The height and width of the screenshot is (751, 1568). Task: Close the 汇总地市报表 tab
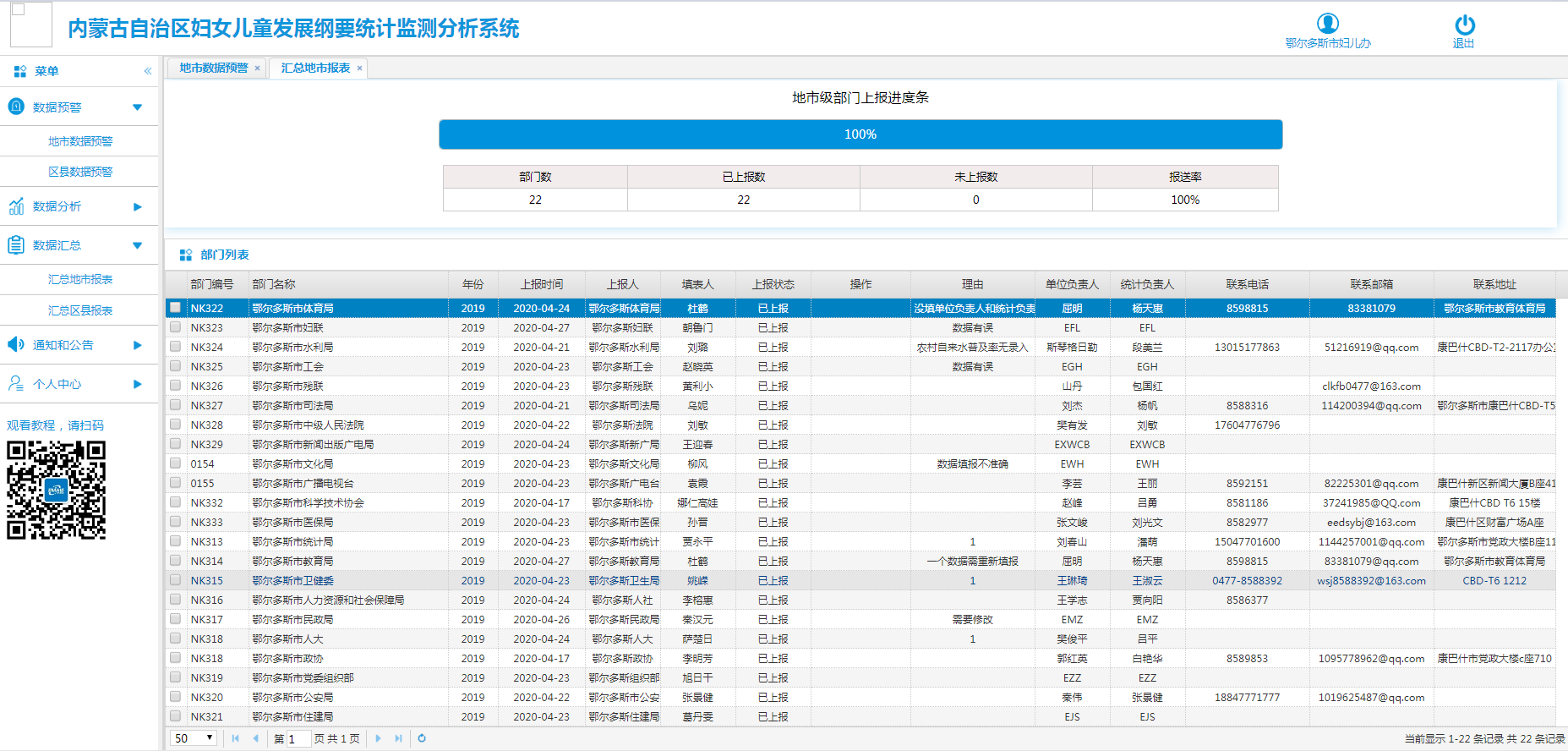(x=359, y=69)
